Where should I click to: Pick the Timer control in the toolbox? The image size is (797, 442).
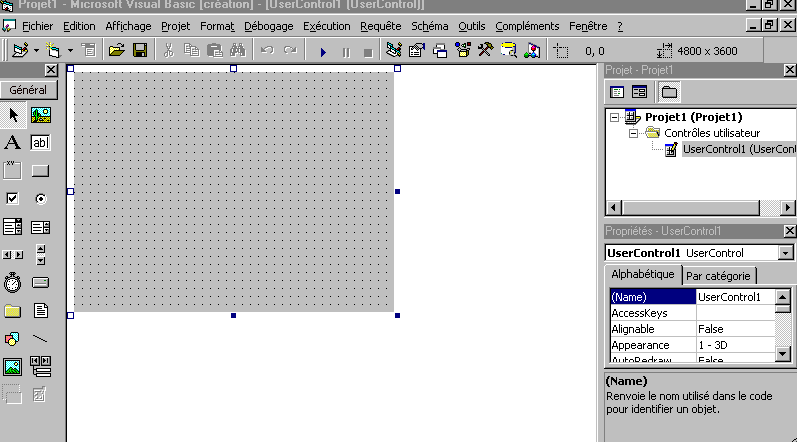13,282
